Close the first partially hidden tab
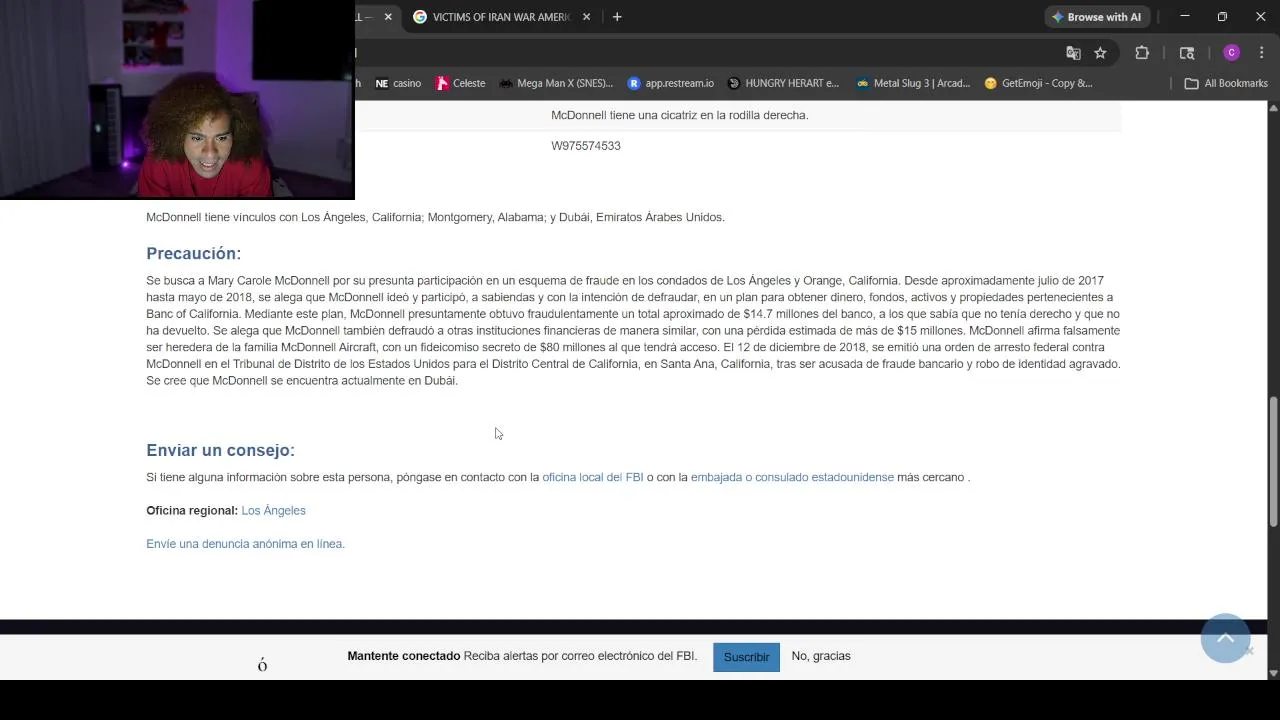1280x720 pixels. coord(388,17)
